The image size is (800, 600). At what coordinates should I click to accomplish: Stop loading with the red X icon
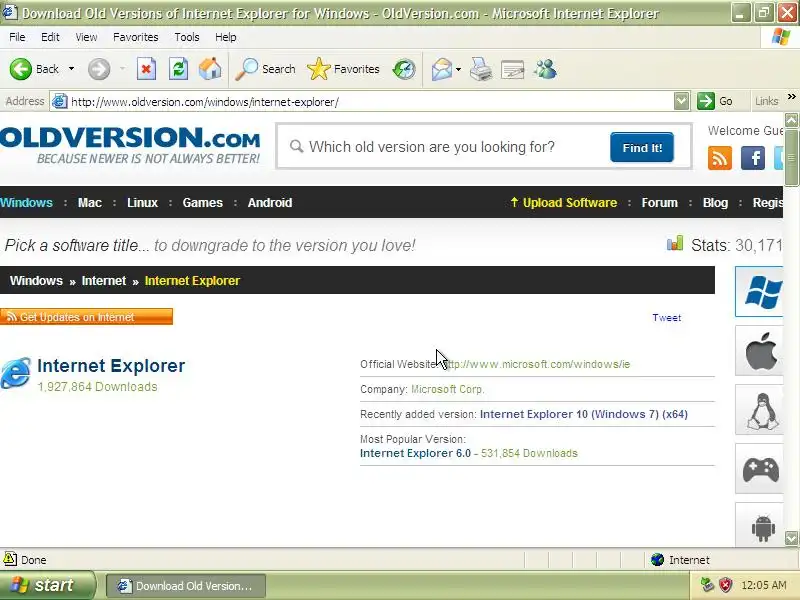coord(146,69)
